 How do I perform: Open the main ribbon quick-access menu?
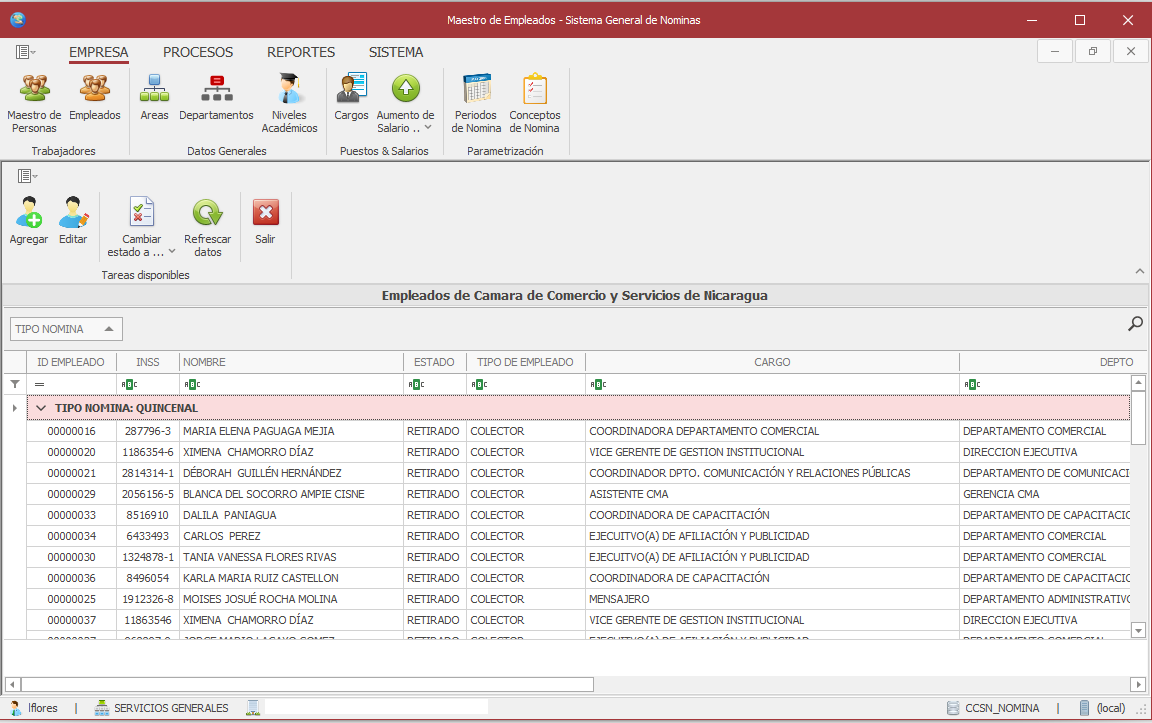point(26,51)
